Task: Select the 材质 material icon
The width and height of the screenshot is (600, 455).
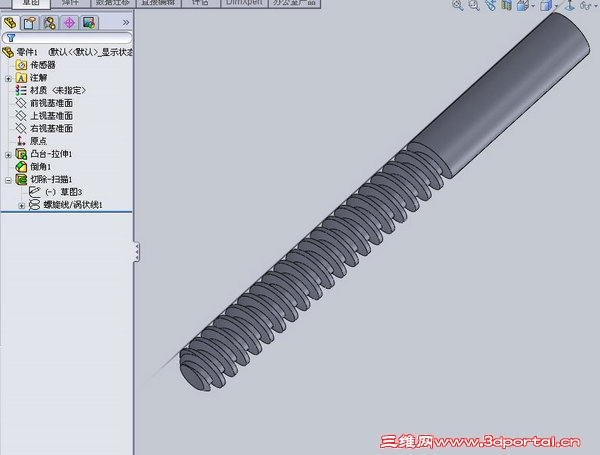Action: coord(21,90)
